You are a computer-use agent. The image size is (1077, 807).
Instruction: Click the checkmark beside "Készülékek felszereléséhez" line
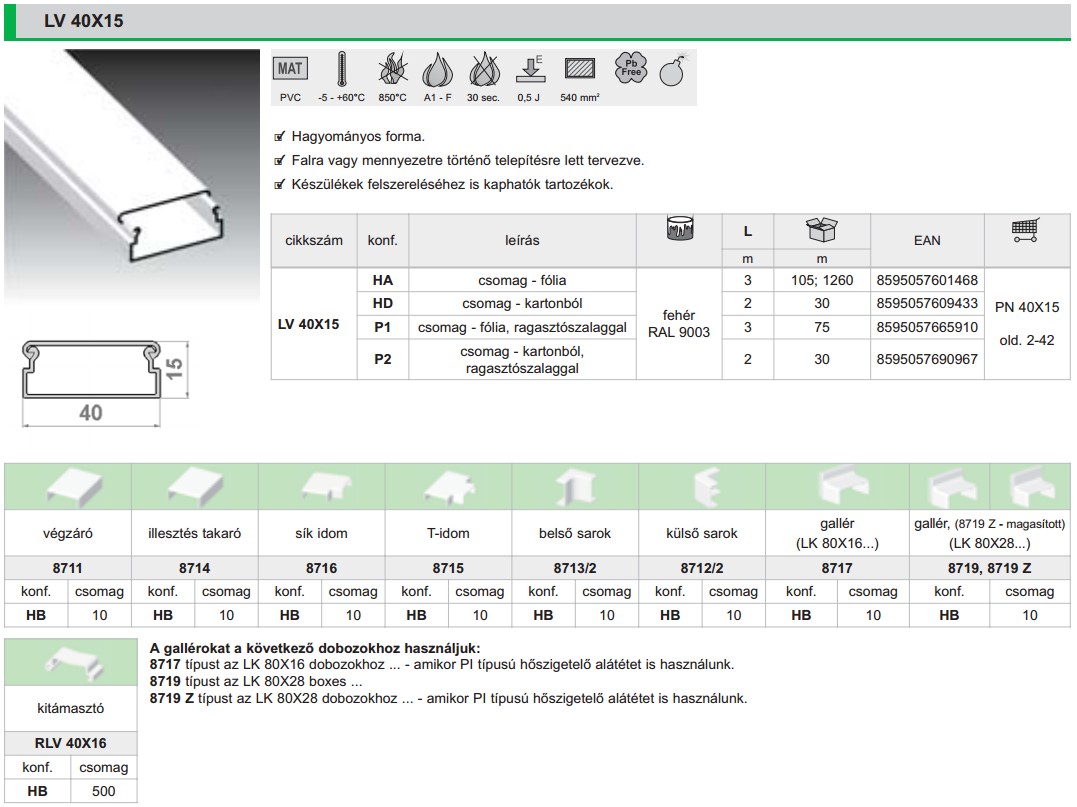[x=279, y=185]
